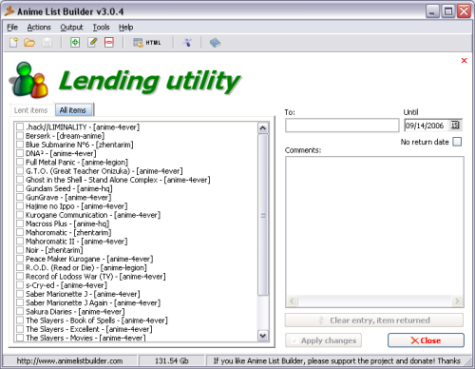Click the To: recipient text field
Viewport: 475px width, 369px height.
click(342, 125)
